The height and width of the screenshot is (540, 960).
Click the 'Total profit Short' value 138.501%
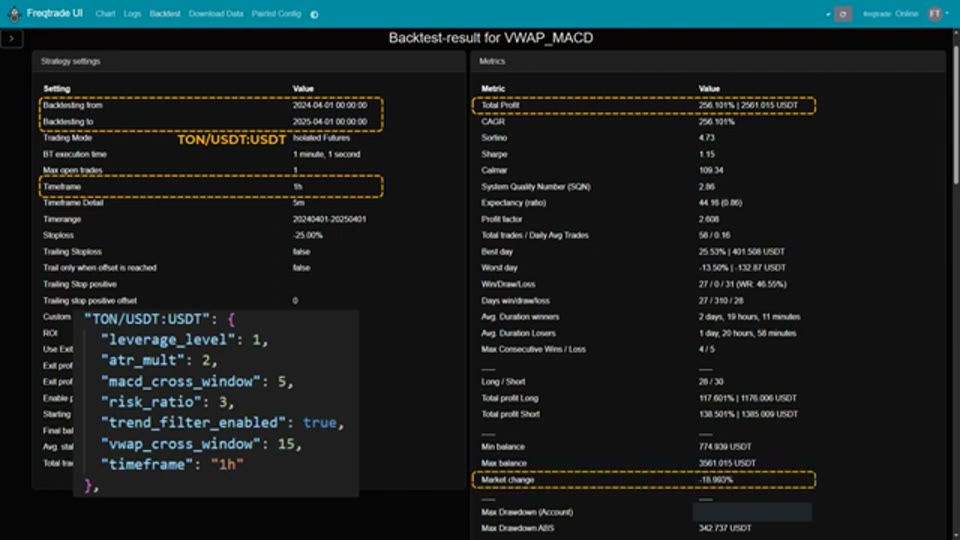tap(748, 414)
